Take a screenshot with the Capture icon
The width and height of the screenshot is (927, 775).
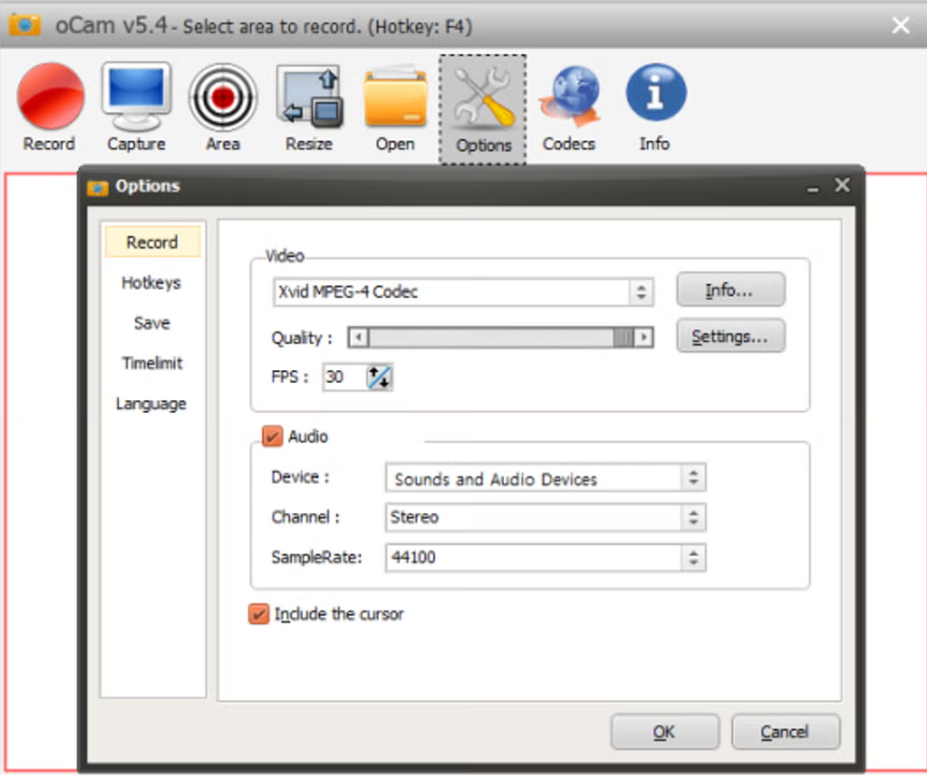(x=137, y=96)
